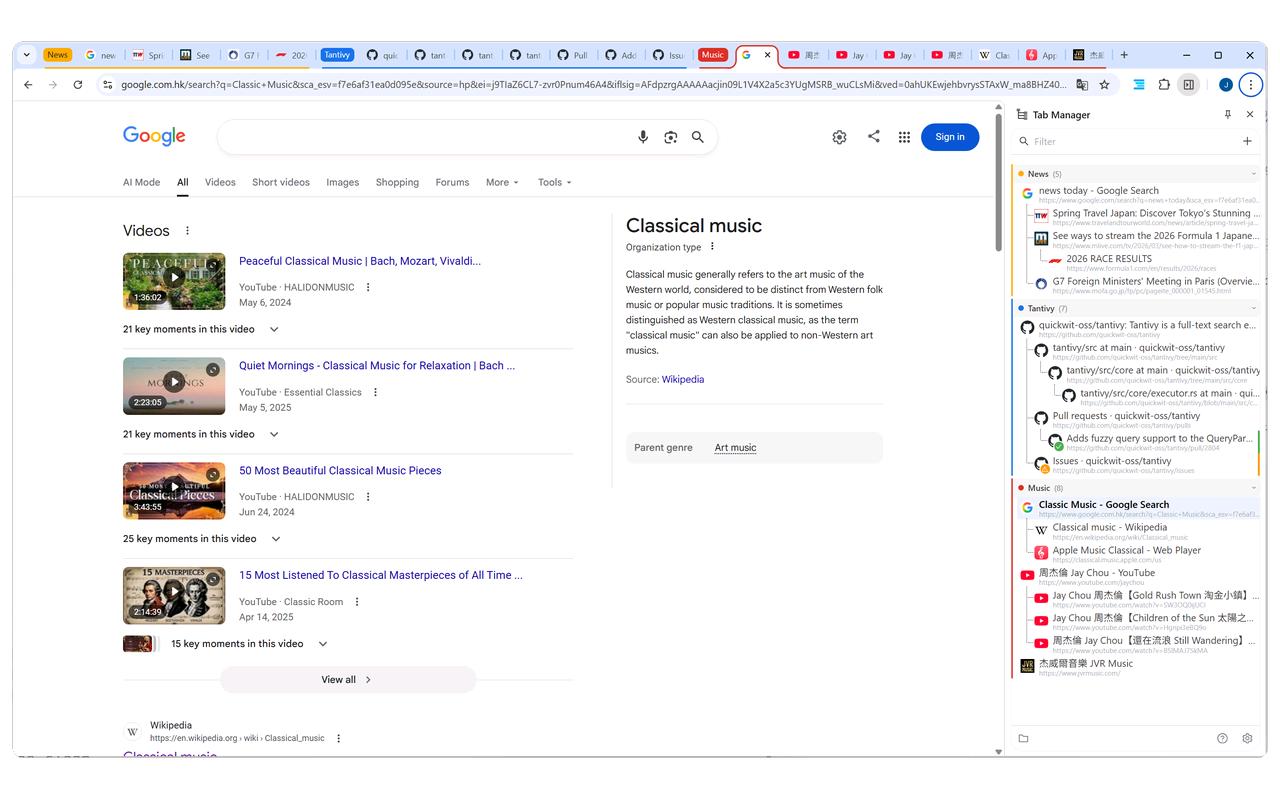1280x800 pixels.
Task: Click View all videos button
Action: pos(347,680)
